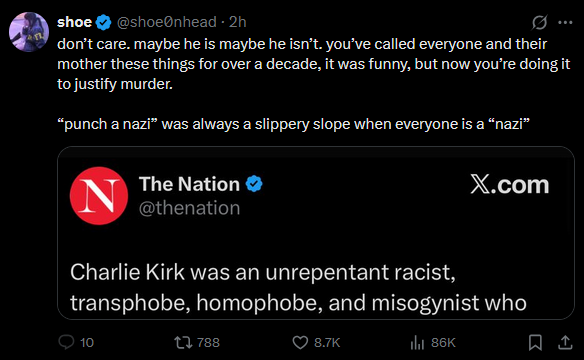The image size is (584, 360).
Task: Repost this tweet using the retweet icon
Action: 183,342
